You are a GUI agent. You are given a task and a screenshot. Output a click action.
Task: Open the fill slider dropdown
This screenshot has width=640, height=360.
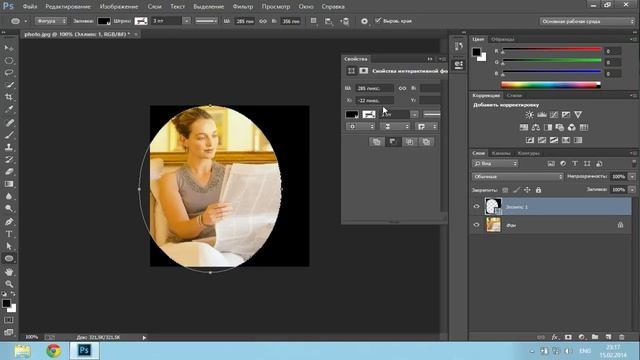632,190
